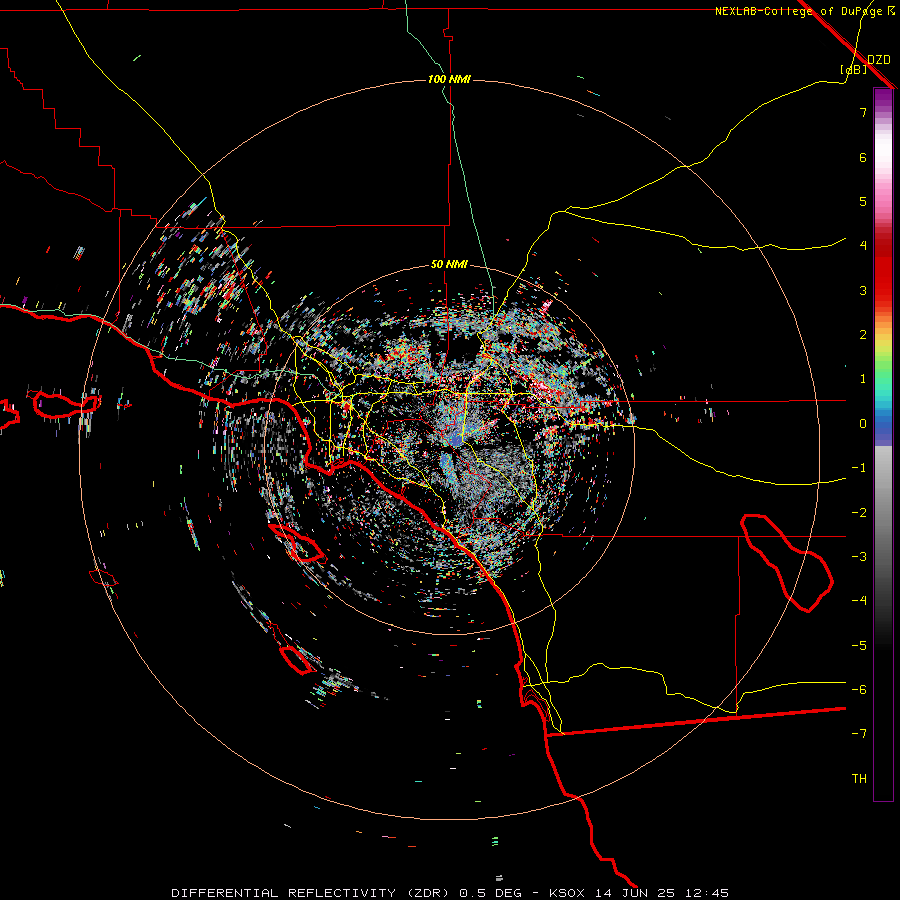Viewport: 900px width, 900px height.
Task: Click the DZD product label above the scale
Action: (x=879, y=60)
